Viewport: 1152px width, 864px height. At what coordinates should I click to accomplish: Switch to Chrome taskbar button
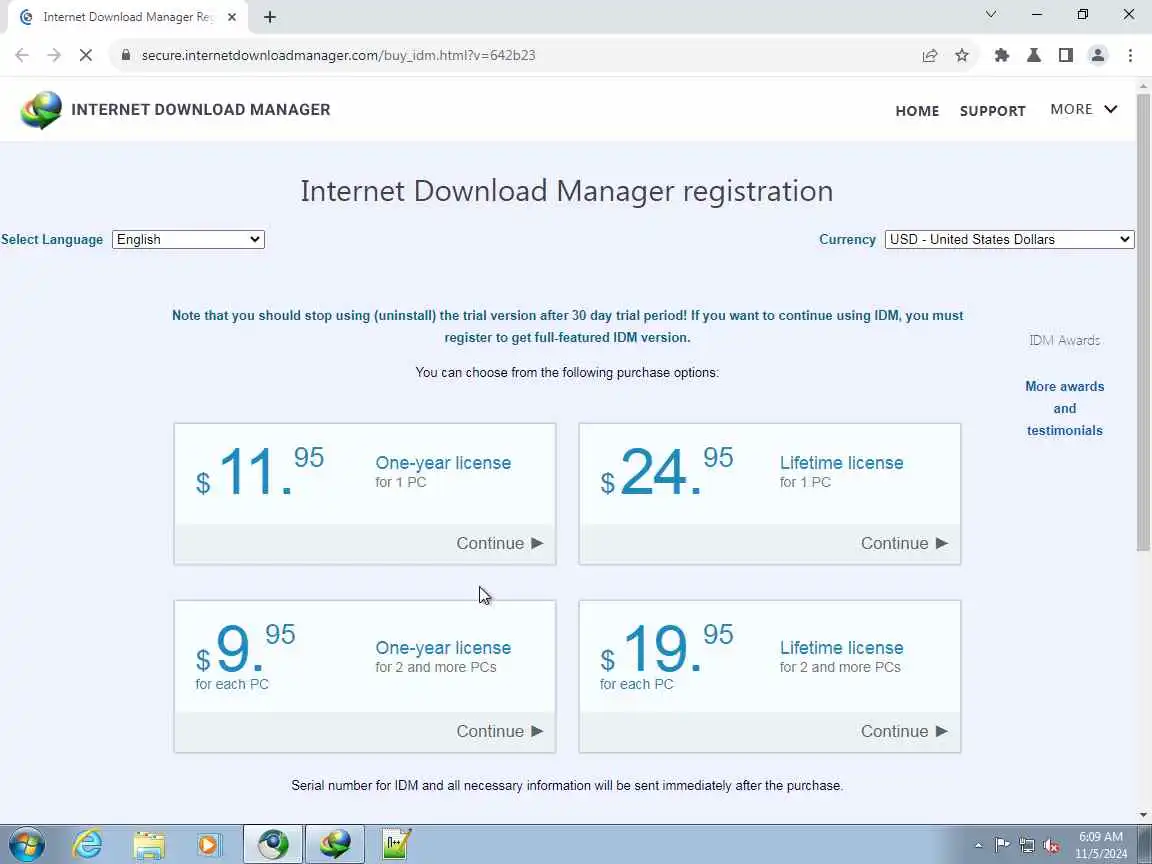(273, 845)
